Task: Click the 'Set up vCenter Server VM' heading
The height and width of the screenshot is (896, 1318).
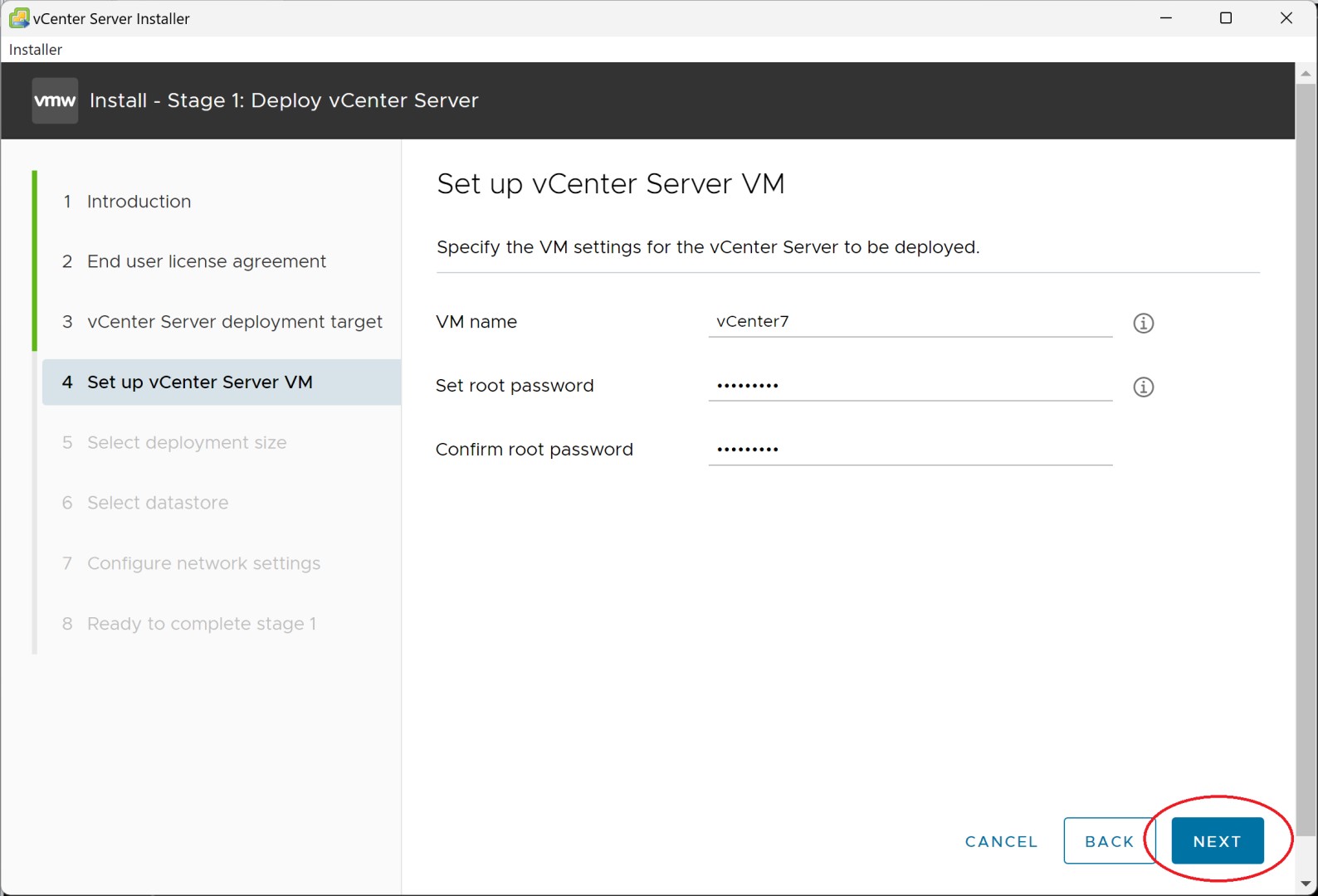Action: [x=611, y=183]
